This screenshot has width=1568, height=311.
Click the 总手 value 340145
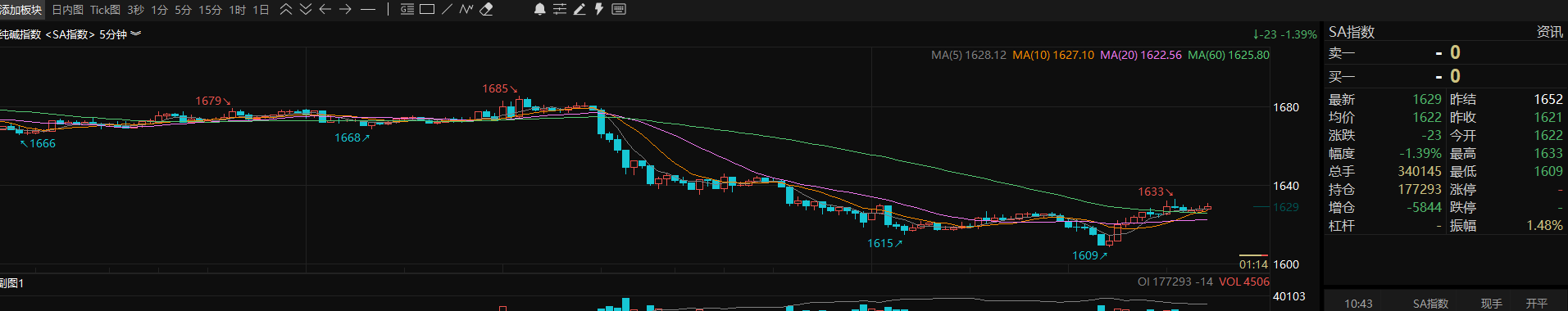pyautogui.click(x=1420, y=171)
